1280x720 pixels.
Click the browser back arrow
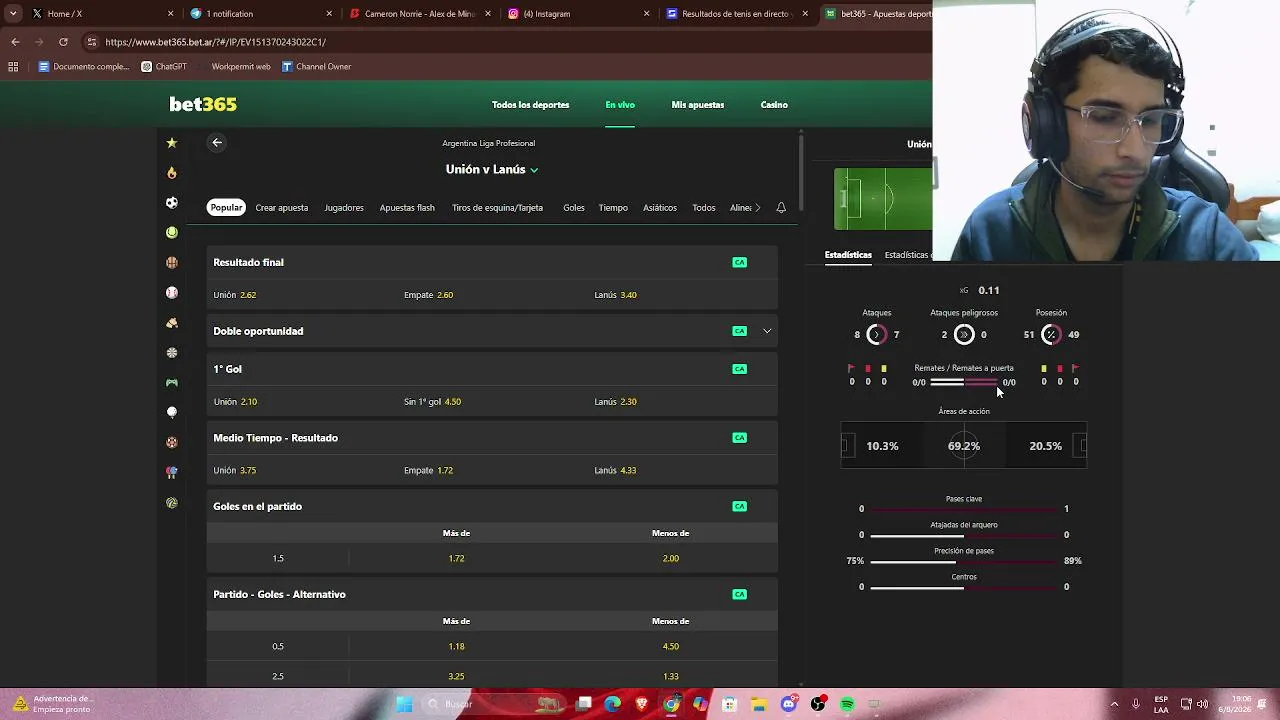pyautogui.click(x=15, y=42)
